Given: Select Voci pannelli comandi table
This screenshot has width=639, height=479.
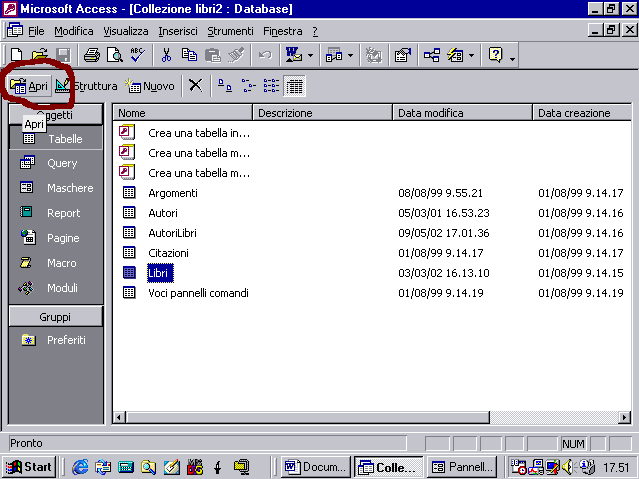Looking at the screenshot, I should pyautogui.click(x=198, y=293).
